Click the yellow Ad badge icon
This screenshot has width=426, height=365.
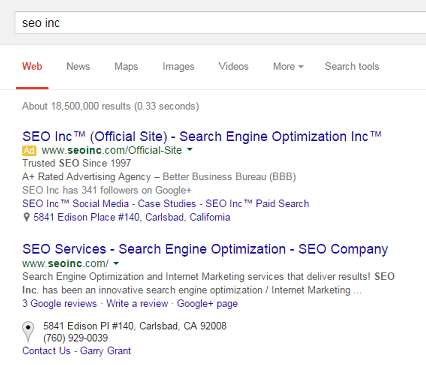click(x=29, y=151)
